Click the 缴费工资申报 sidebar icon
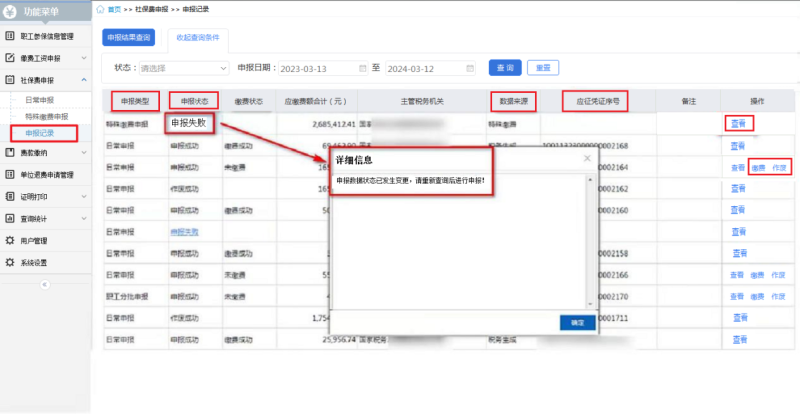Viewport: 800px width, 414px height. [10, 58]
